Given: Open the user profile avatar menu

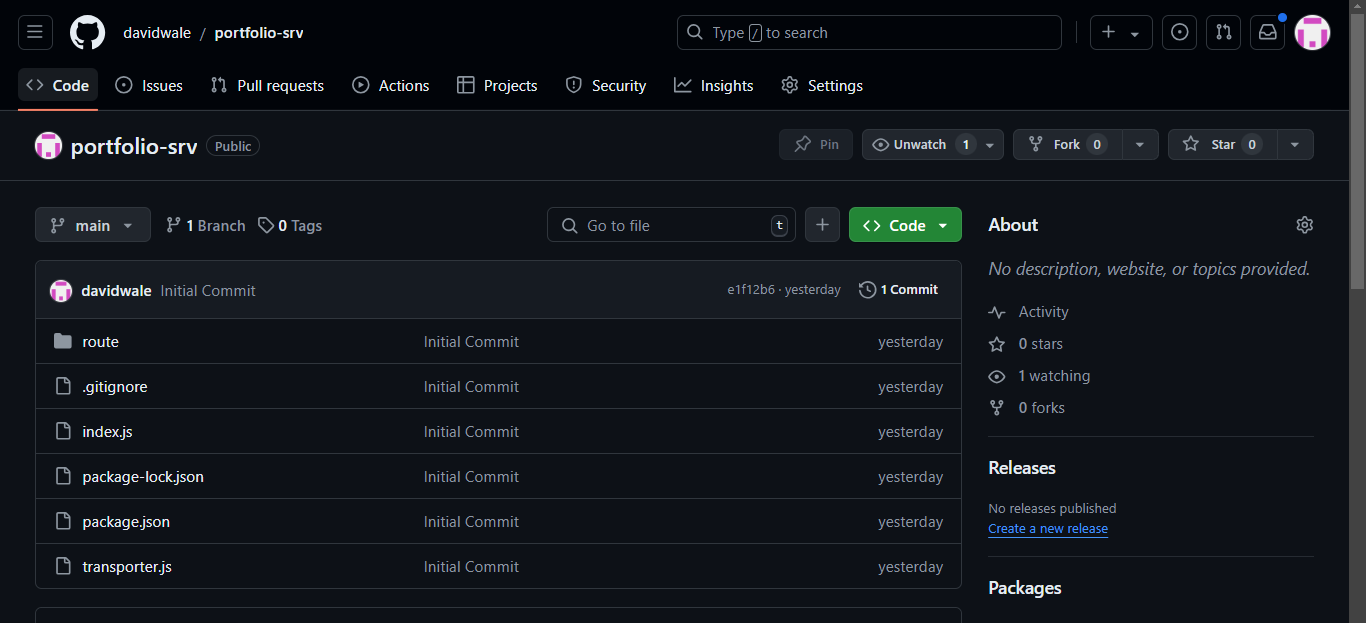Looking at the screenshot, I should pos(1312,33).
